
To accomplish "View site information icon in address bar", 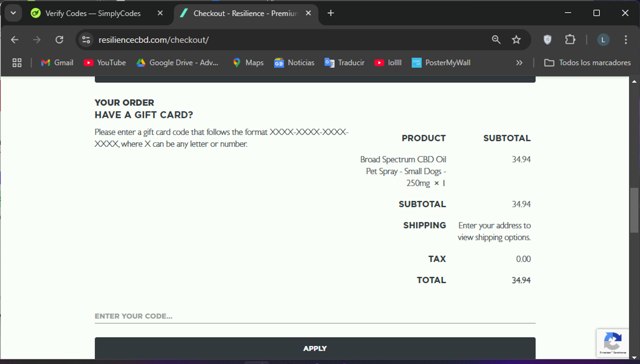I will (x=86, y=40).
